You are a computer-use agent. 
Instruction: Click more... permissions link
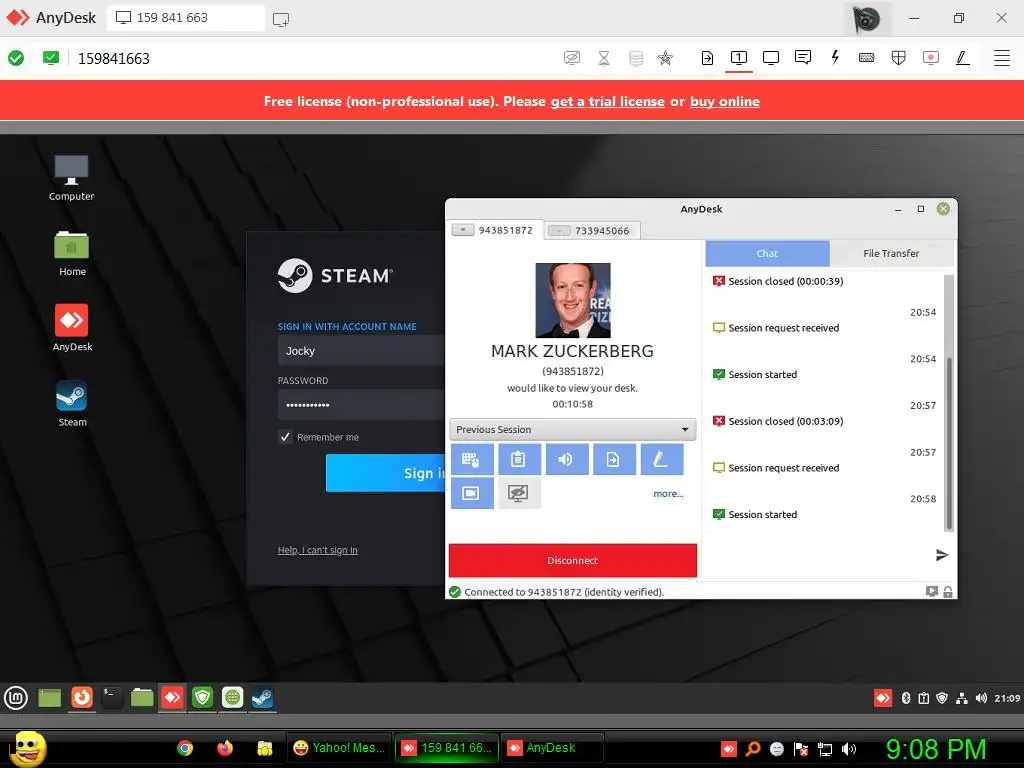pos(668,494)
